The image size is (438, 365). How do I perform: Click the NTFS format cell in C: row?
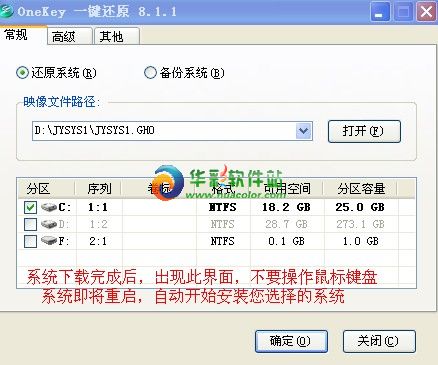(223, 207)
